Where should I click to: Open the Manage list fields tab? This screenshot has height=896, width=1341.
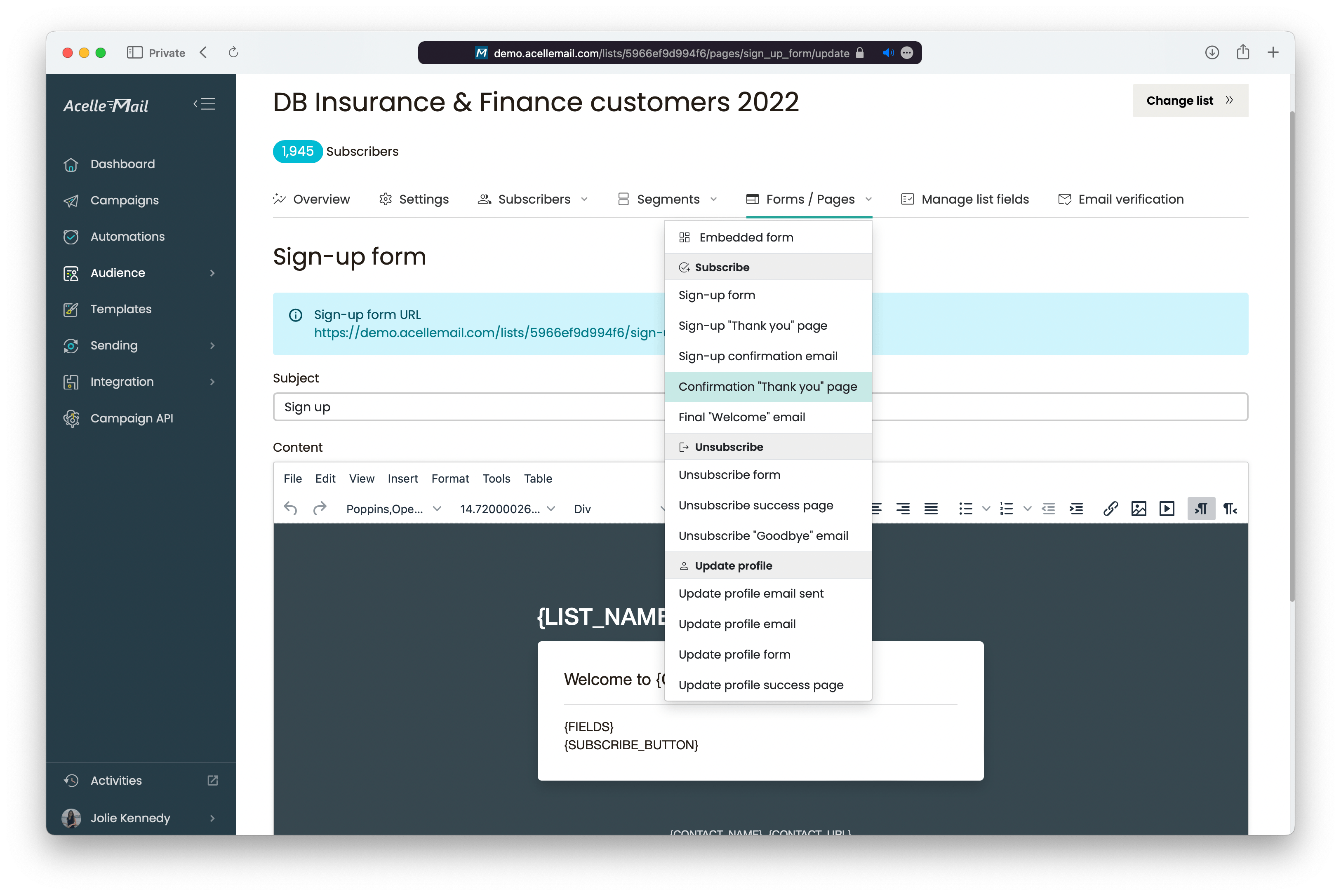pos(965,199)
